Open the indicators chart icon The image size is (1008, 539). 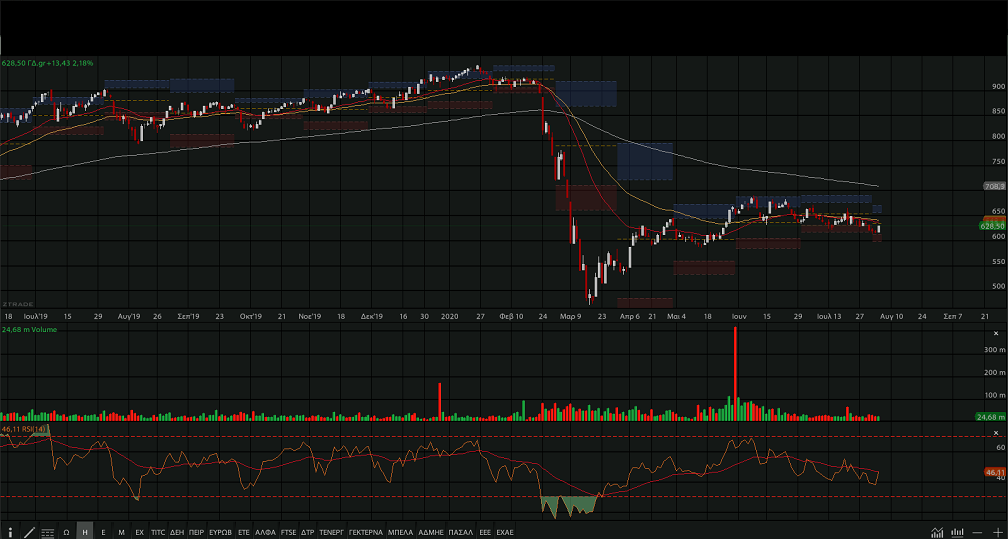[937, 533]
